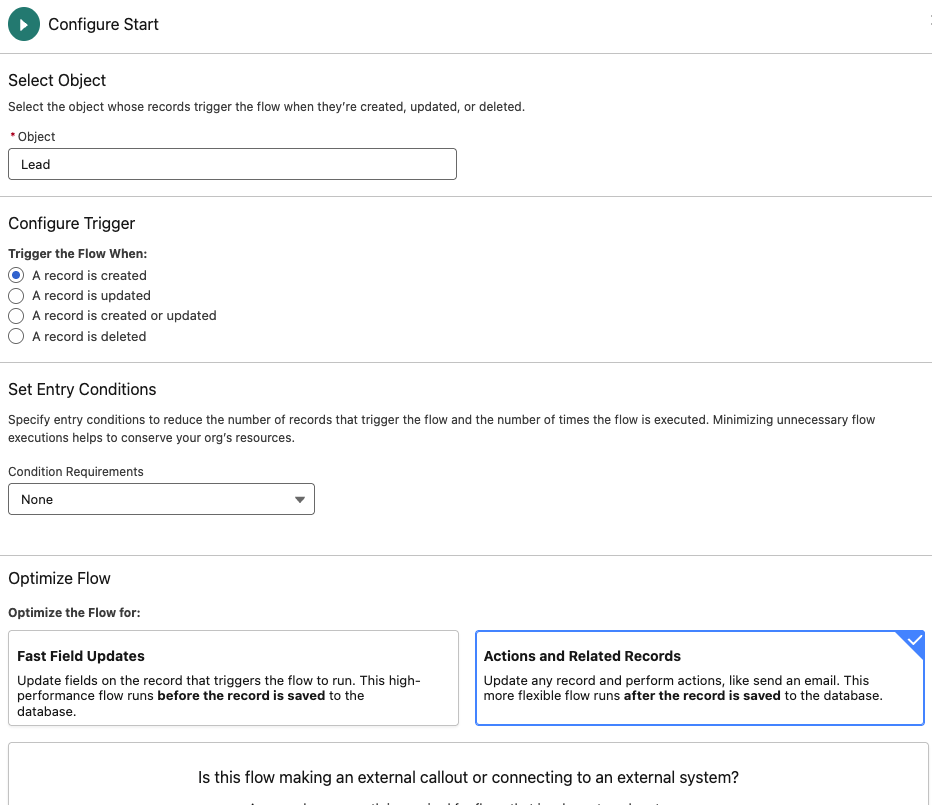Click the green Start play icon
Screen dimensions: 932x805
point(24,24)
